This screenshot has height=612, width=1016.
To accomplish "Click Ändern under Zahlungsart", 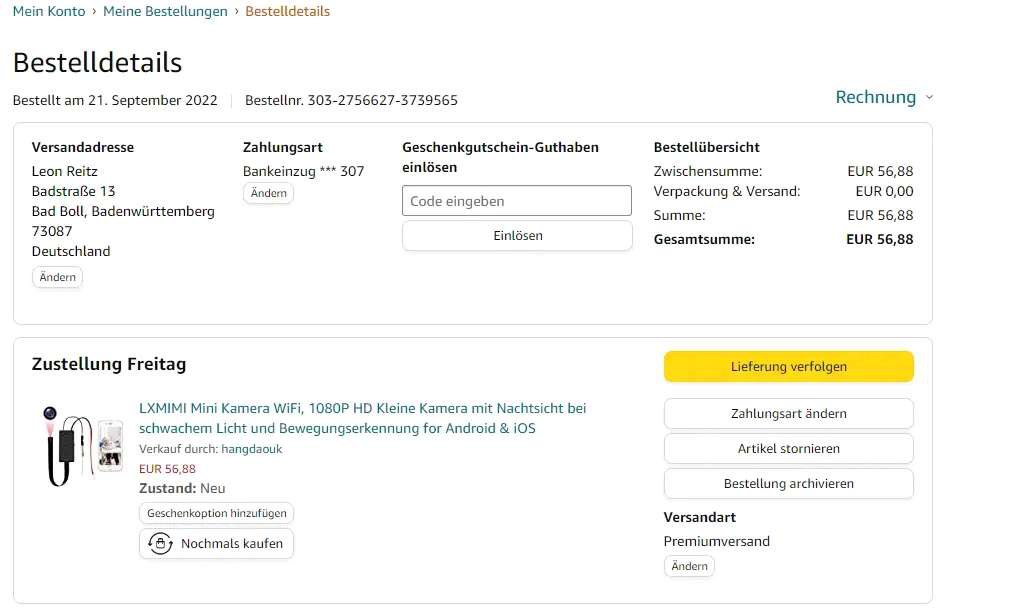I will click(268, 193).
